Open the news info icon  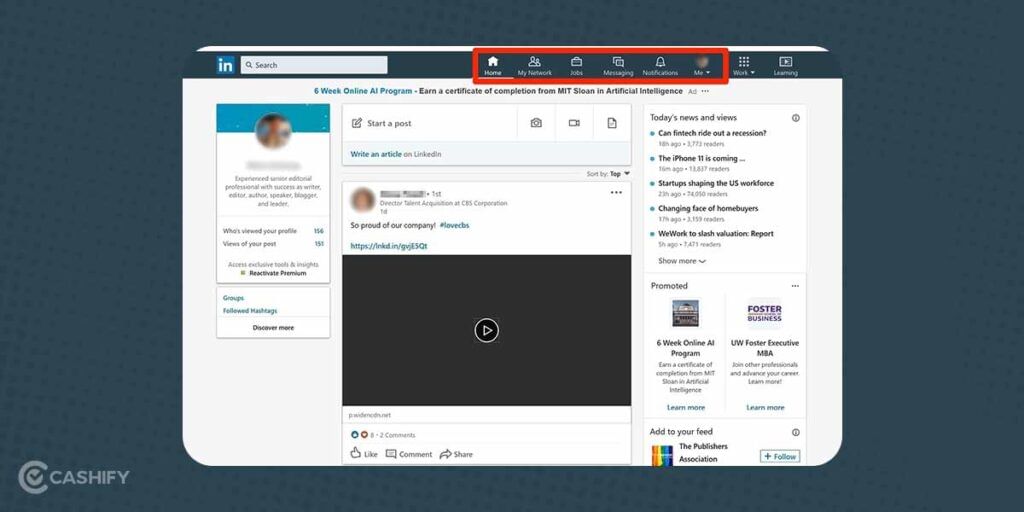pos(795,118)
